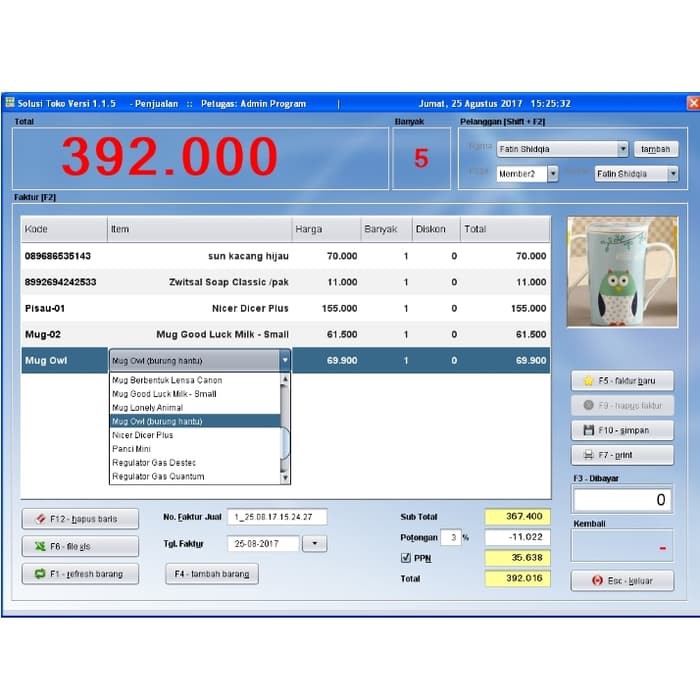This screenshot has height=700, width=700.
Task: Click the F3 Dibayar payment field
Action: coord(621,499)
